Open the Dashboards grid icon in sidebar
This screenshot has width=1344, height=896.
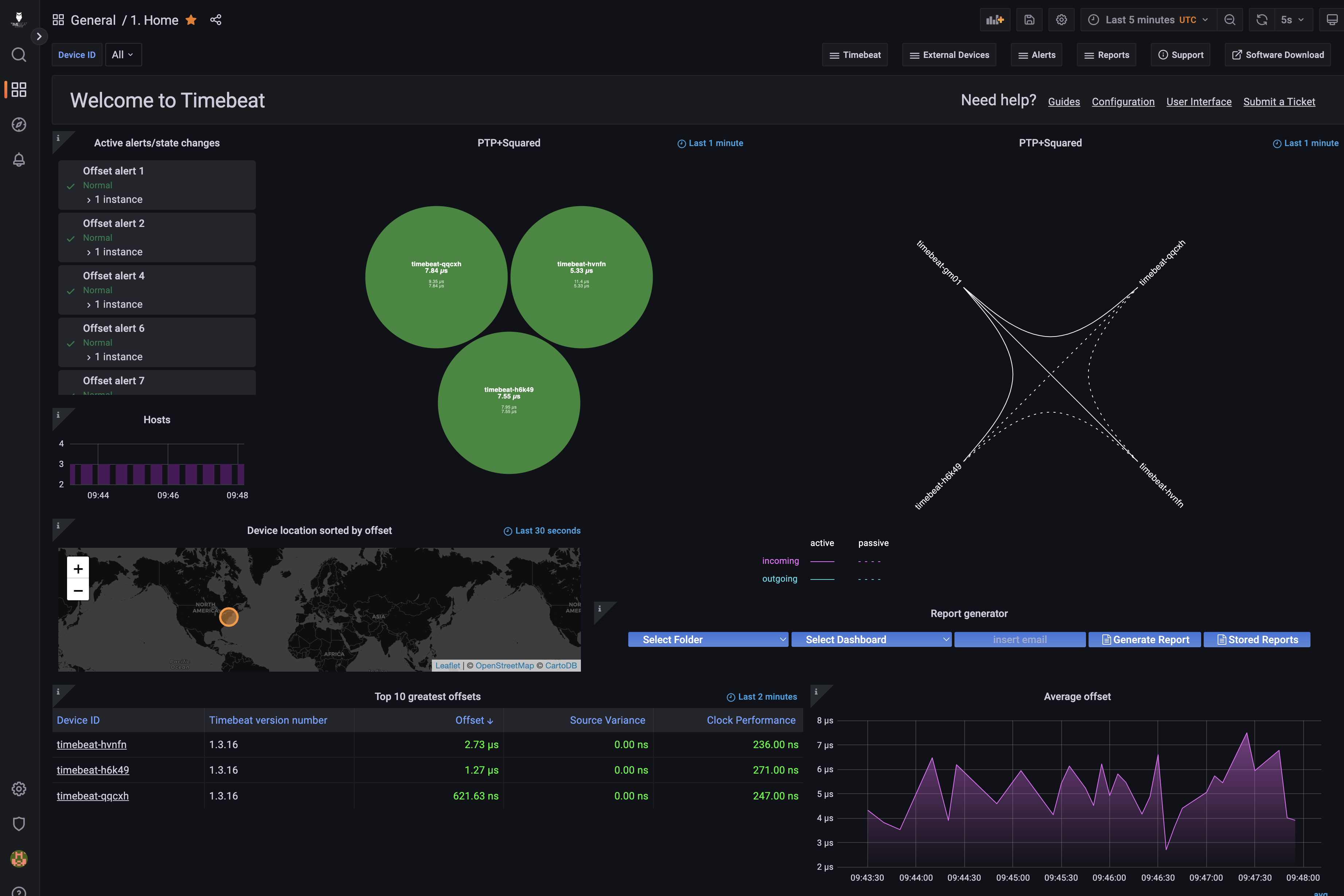pos(19,90)
